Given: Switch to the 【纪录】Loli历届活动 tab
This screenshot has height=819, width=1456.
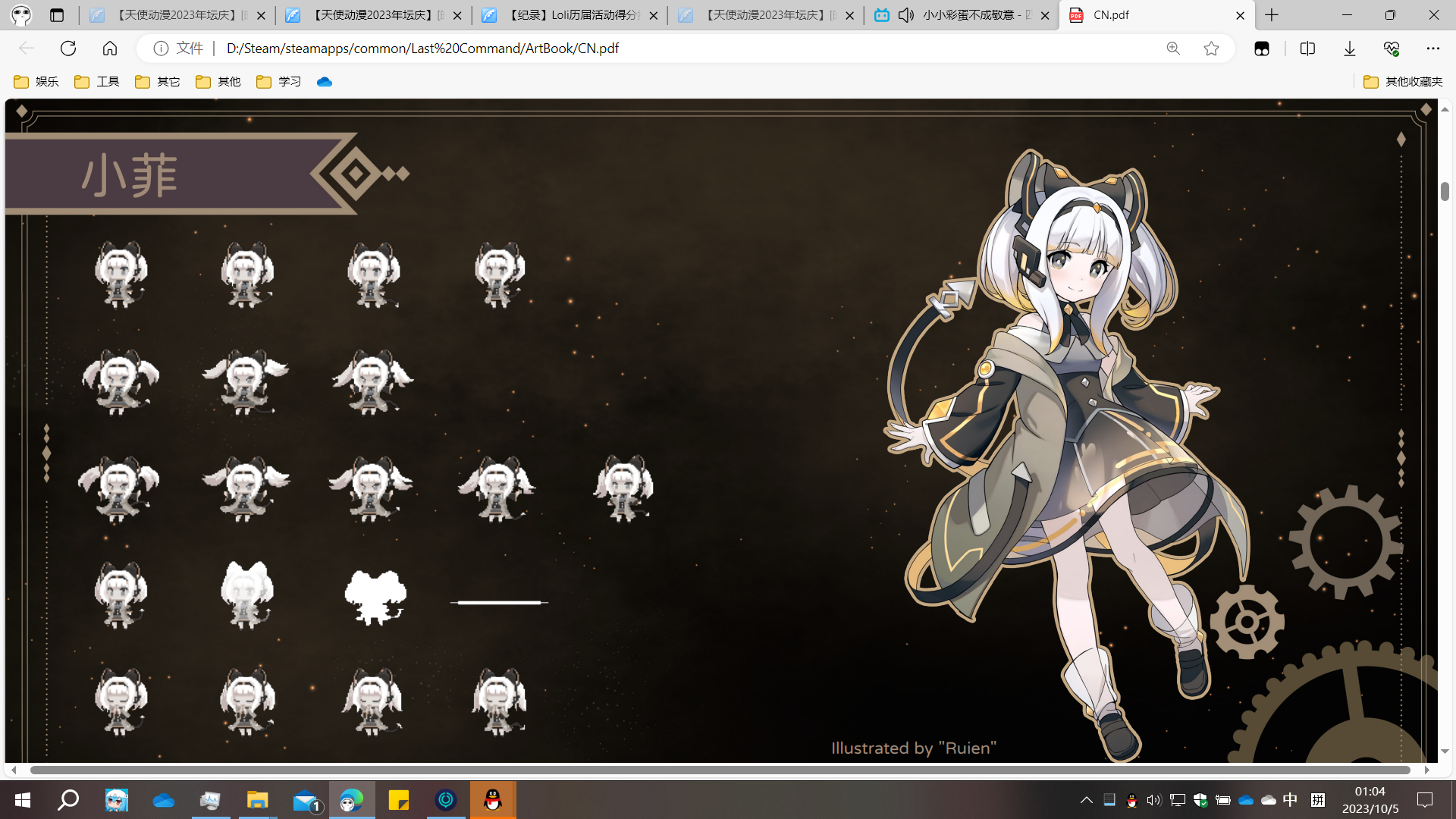Looking at the screenshot, I should coord(569,15).
